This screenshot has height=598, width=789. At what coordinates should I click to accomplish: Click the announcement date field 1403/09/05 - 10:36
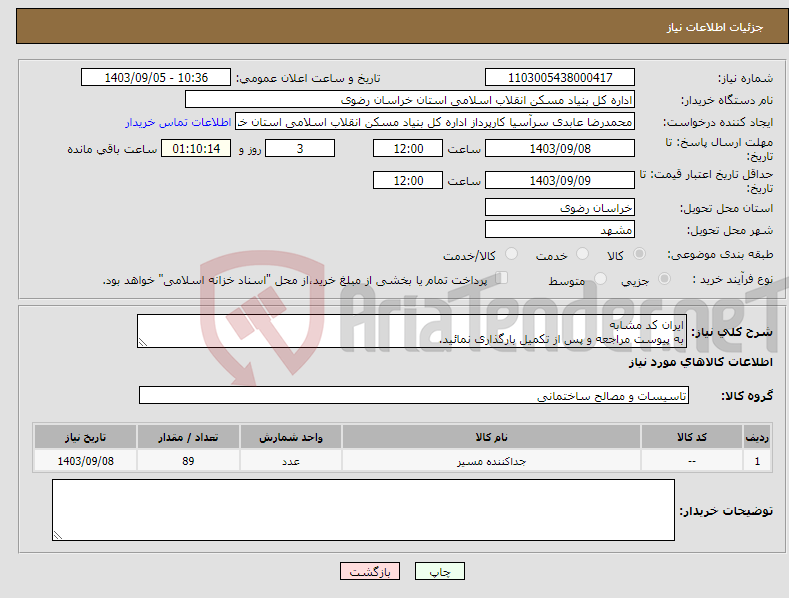click(156, 78)
